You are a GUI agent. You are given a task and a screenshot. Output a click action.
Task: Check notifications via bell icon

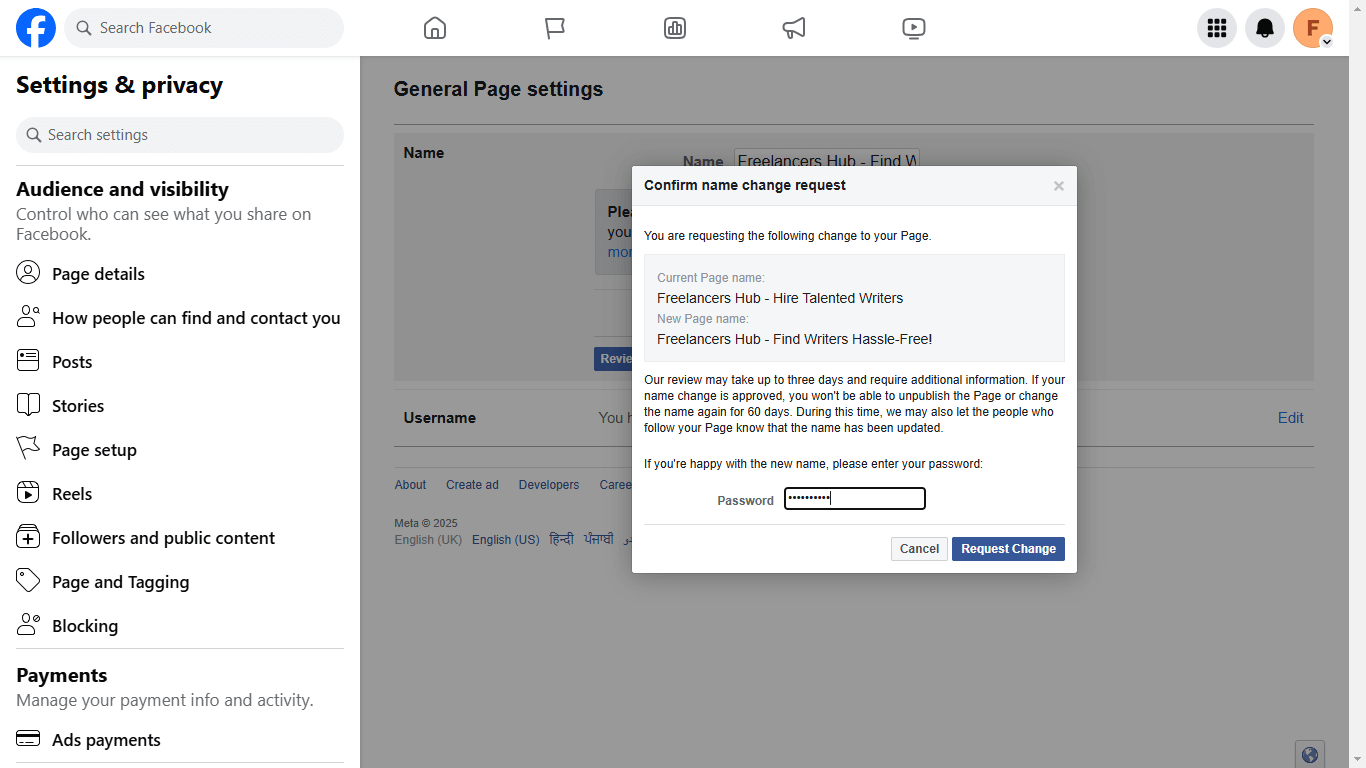point(1264,27)
